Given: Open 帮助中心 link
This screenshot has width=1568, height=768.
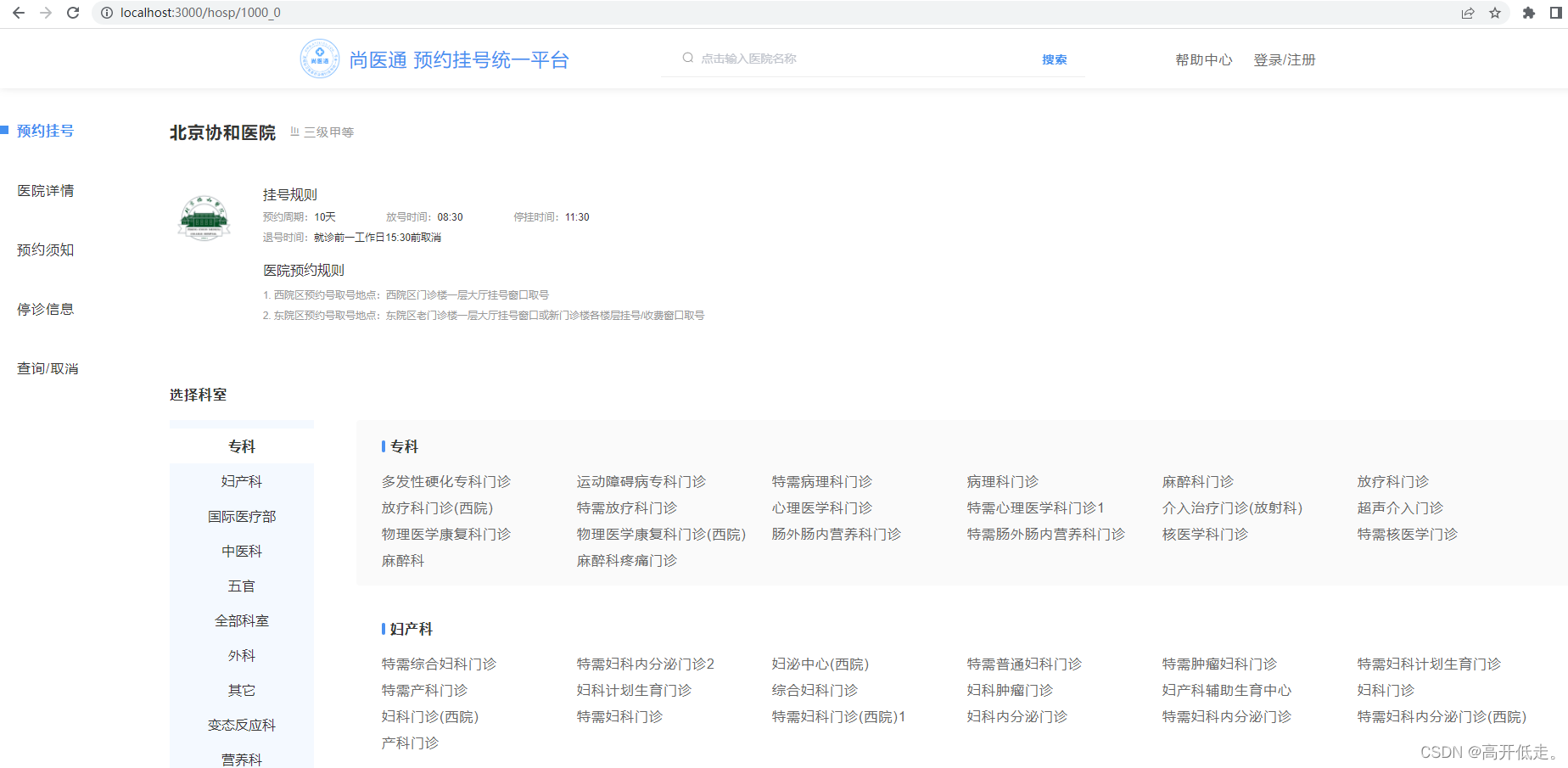Looking at the screenshot, I should click(1203, 59).
